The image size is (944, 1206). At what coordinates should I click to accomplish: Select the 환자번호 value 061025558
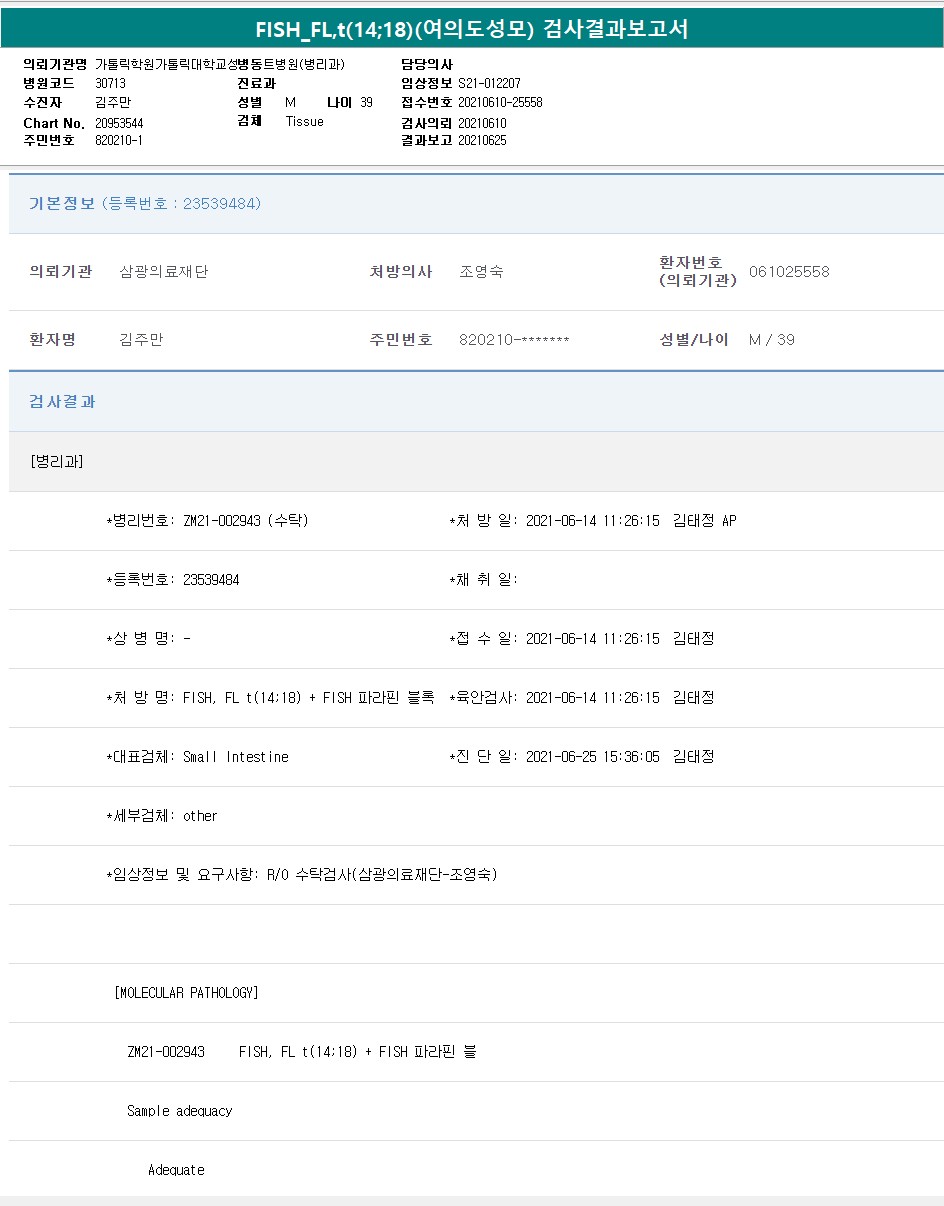pos(789,272)
